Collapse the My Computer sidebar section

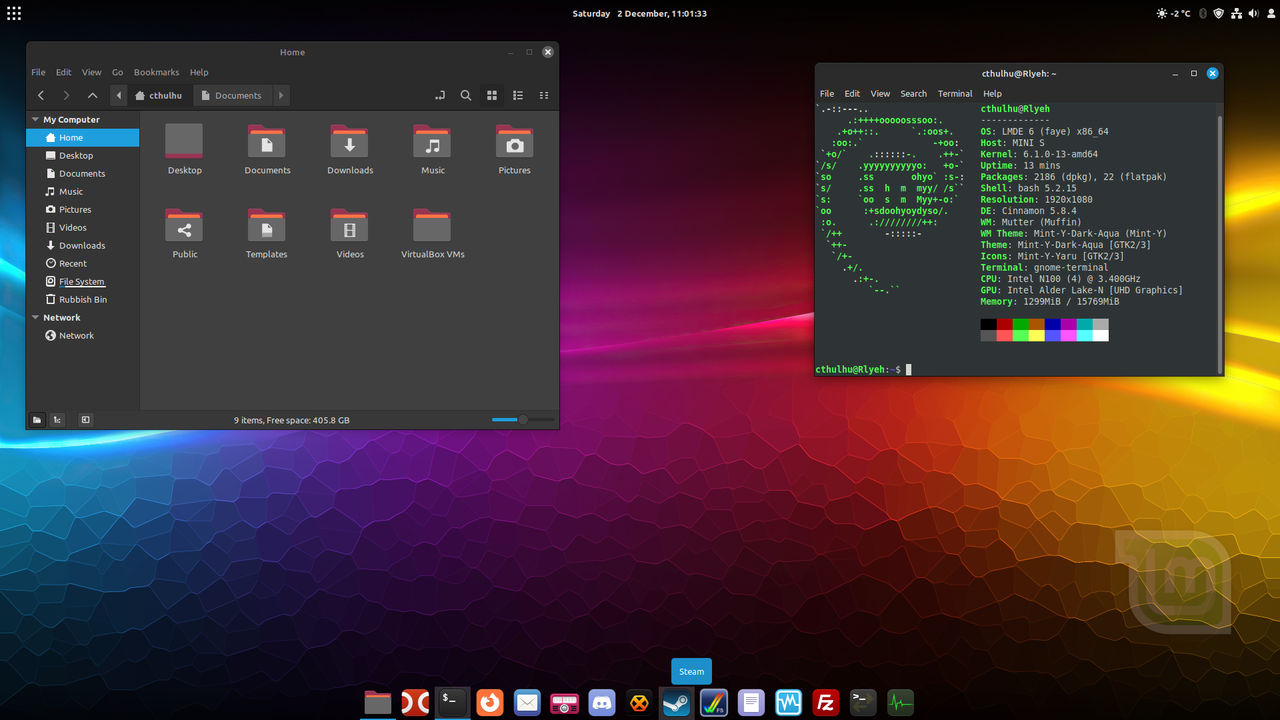[35, 120]
